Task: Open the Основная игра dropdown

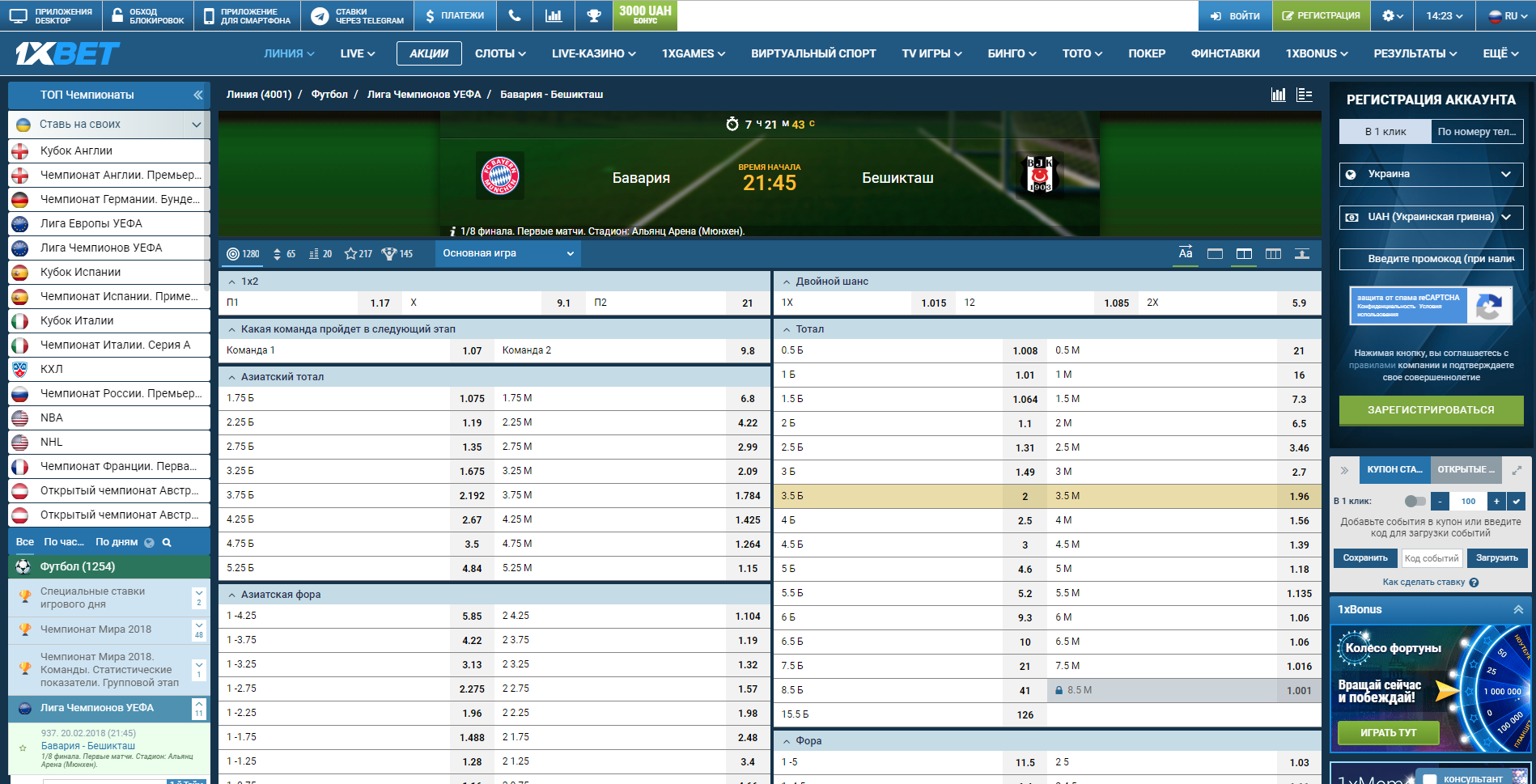Action: pos(507,253)
